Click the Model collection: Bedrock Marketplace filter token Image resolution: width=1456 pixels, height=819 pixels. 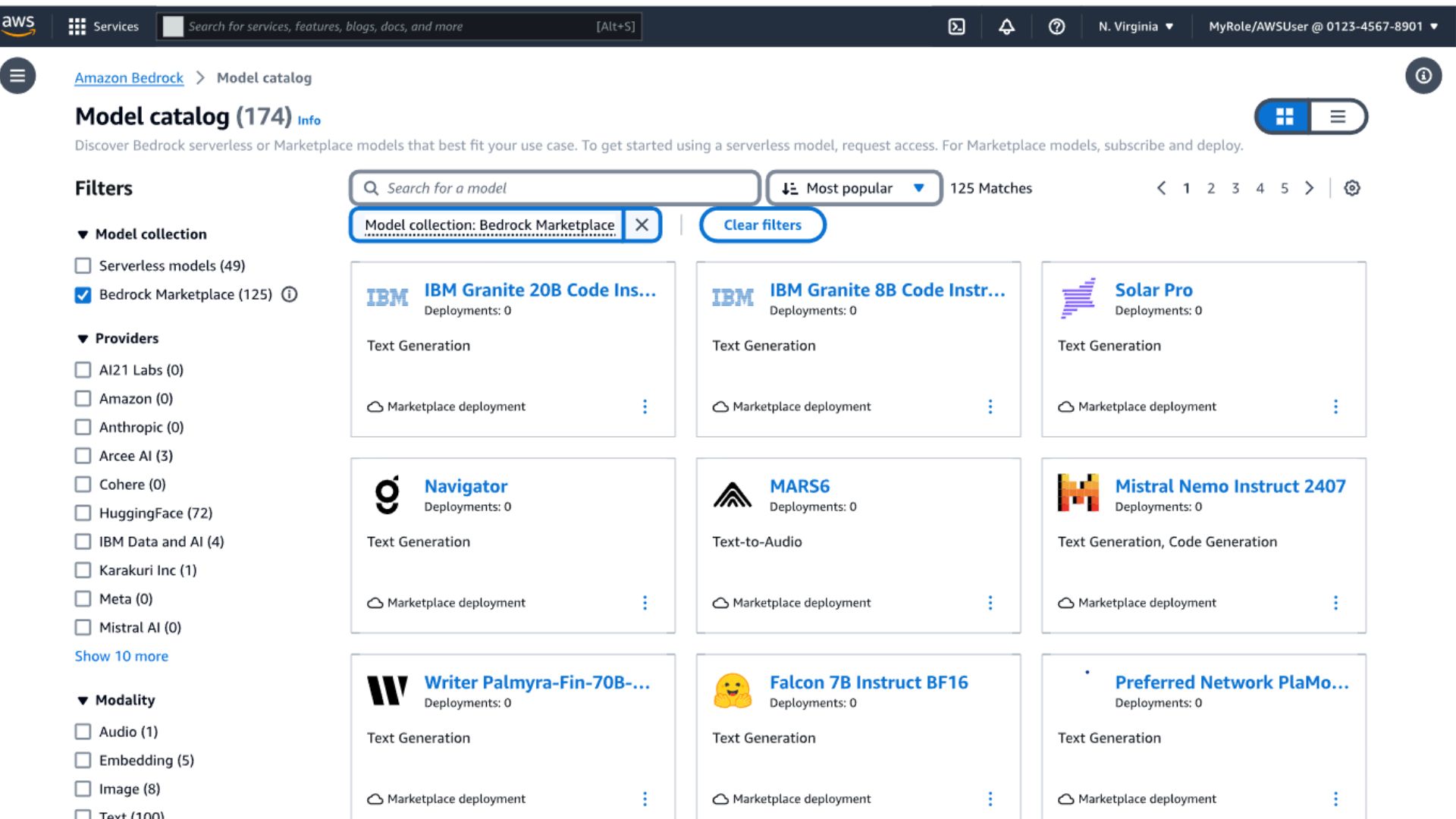pyautogui.click(x=489, y=225)
